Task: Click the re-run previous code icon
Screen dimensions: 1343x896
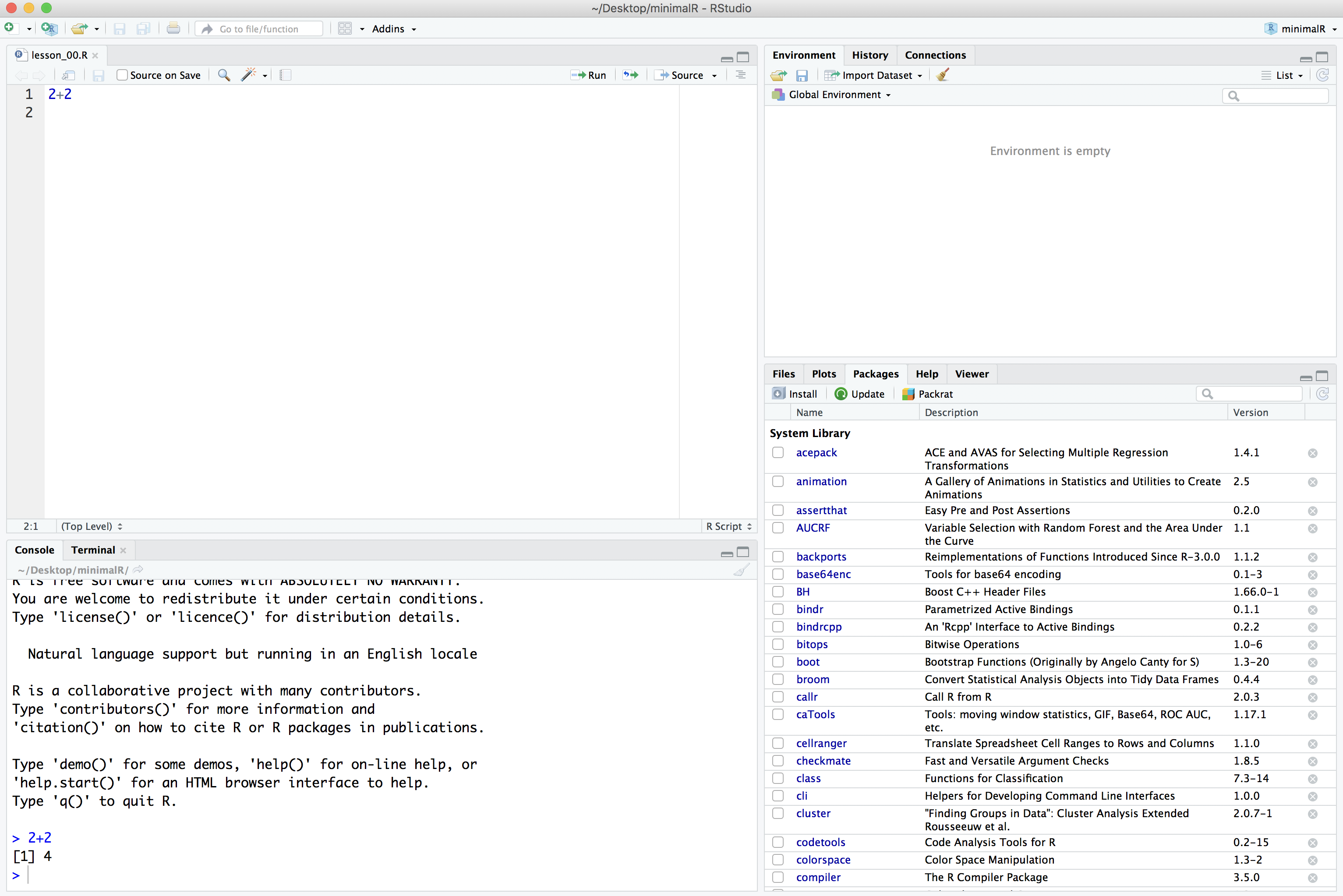Action: [630, 75]
